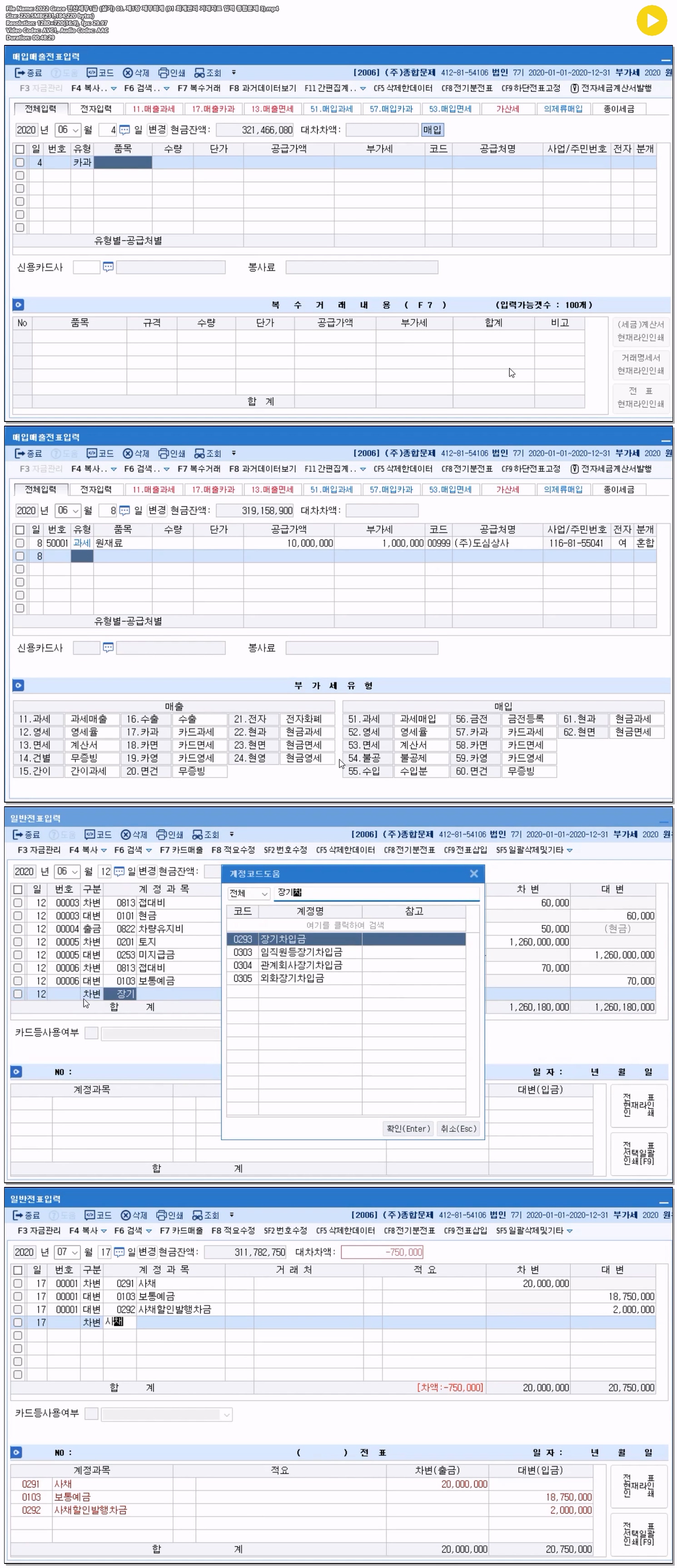Open the calendar icon beside day 17
677x1568 pixels.
(119, 1252)
